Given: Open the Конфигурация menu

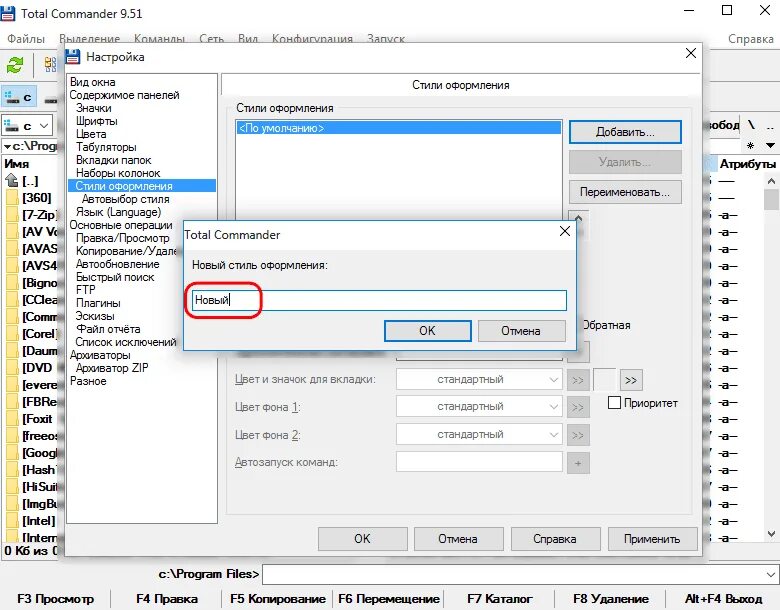Looking at the screenshot, I should point(312,39).
